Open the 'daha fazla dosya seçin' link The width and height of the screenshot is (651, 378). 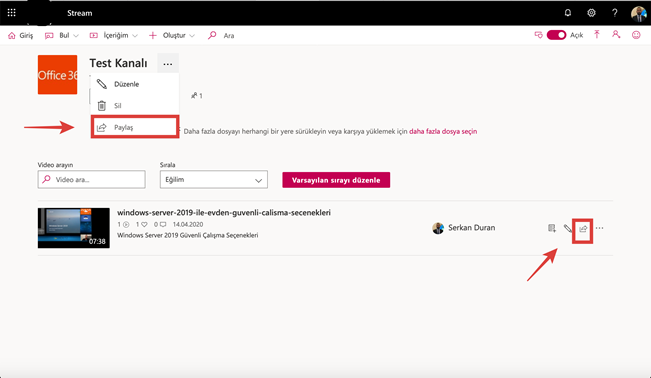pyautogui.click(x=443, y=131)
